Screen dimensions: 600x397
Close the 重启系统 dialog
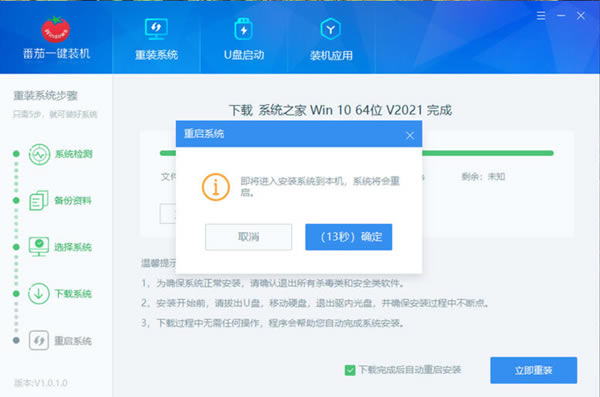click(410, 135)
